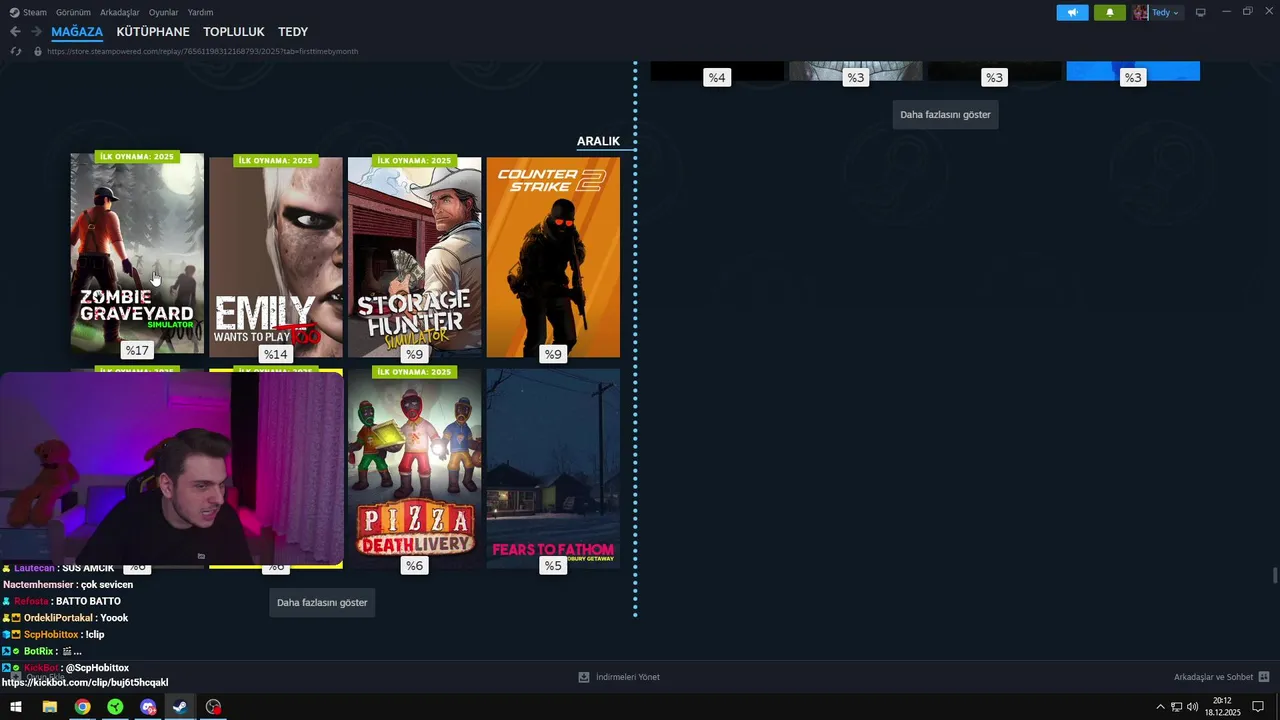Open the network tray icon
This screenshot has width=1280, height=720.
click(x=1176, y=707)
